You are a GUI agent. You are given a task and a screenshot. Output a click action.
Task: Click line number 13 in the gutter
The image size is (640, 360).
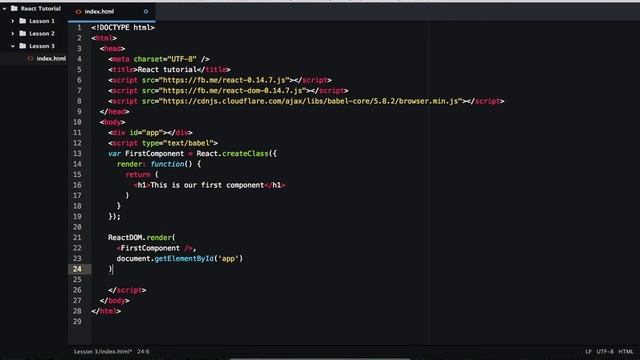(77, 153)
